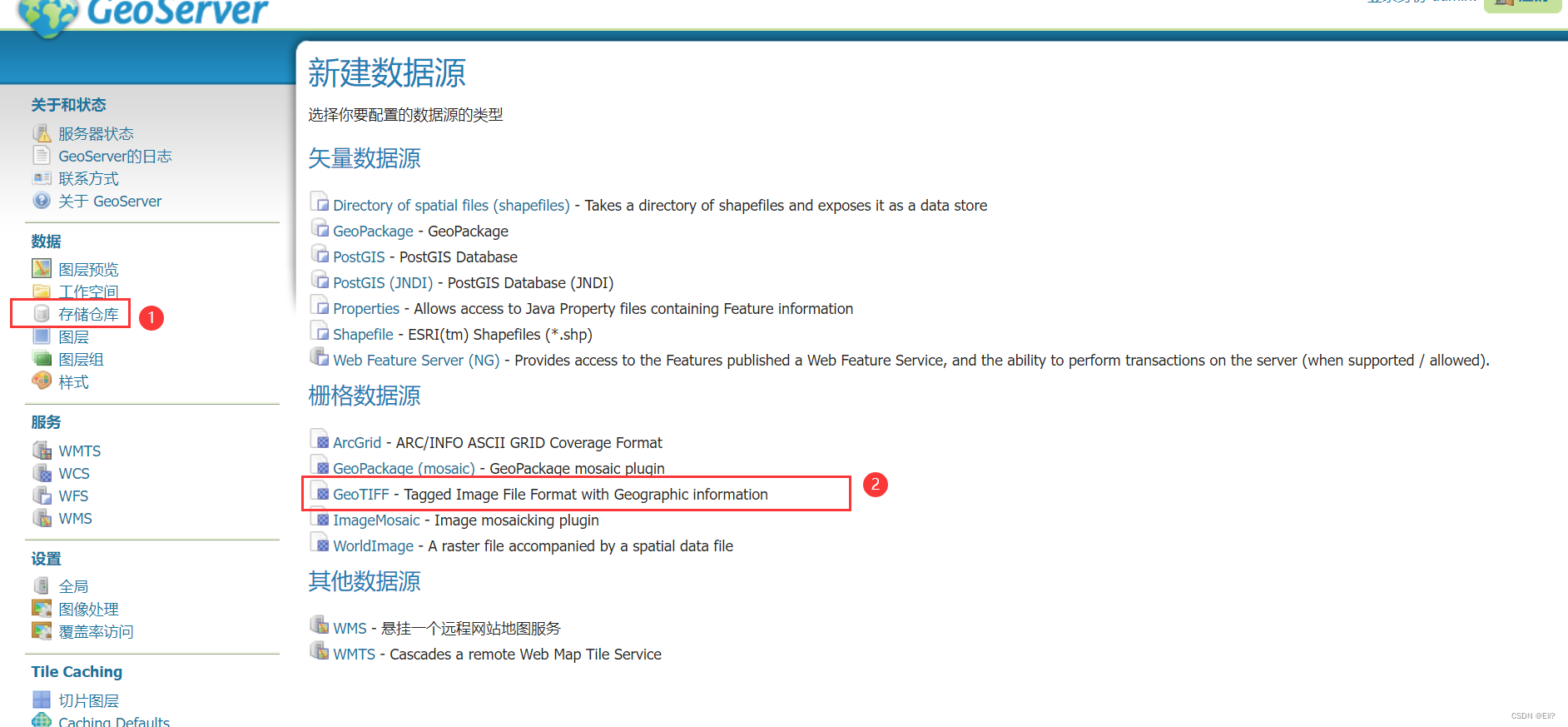1568x727 pixels.
Task: Click the tile grid icon next to 切片图层
Action: point(42,700)
